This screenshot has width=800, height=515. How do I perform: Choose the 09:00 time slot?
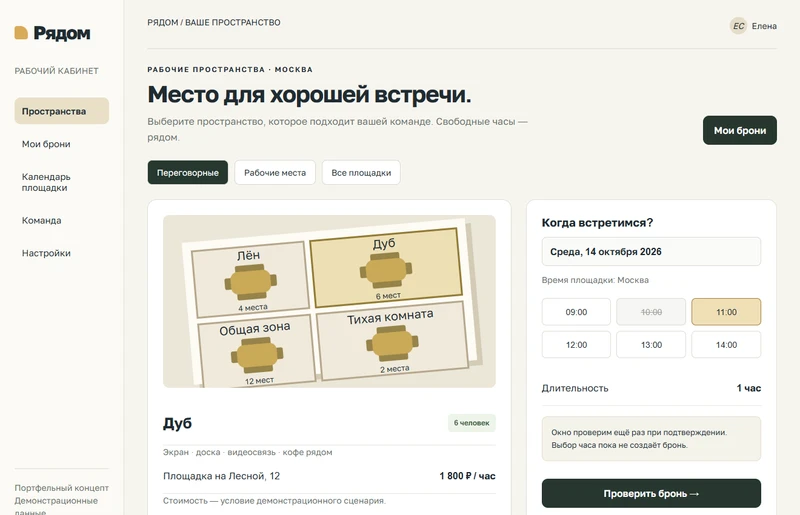pos(576,312)
